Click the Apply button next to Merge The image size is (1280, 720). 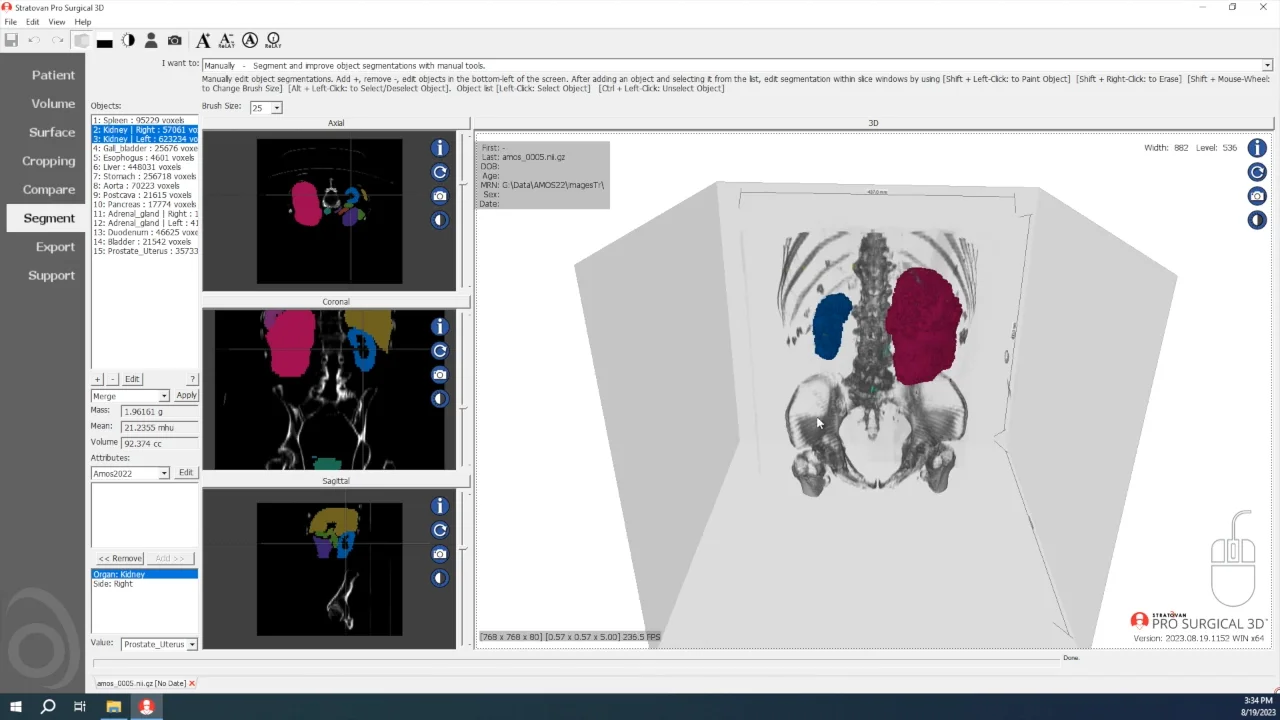click(x=186, y=396)
